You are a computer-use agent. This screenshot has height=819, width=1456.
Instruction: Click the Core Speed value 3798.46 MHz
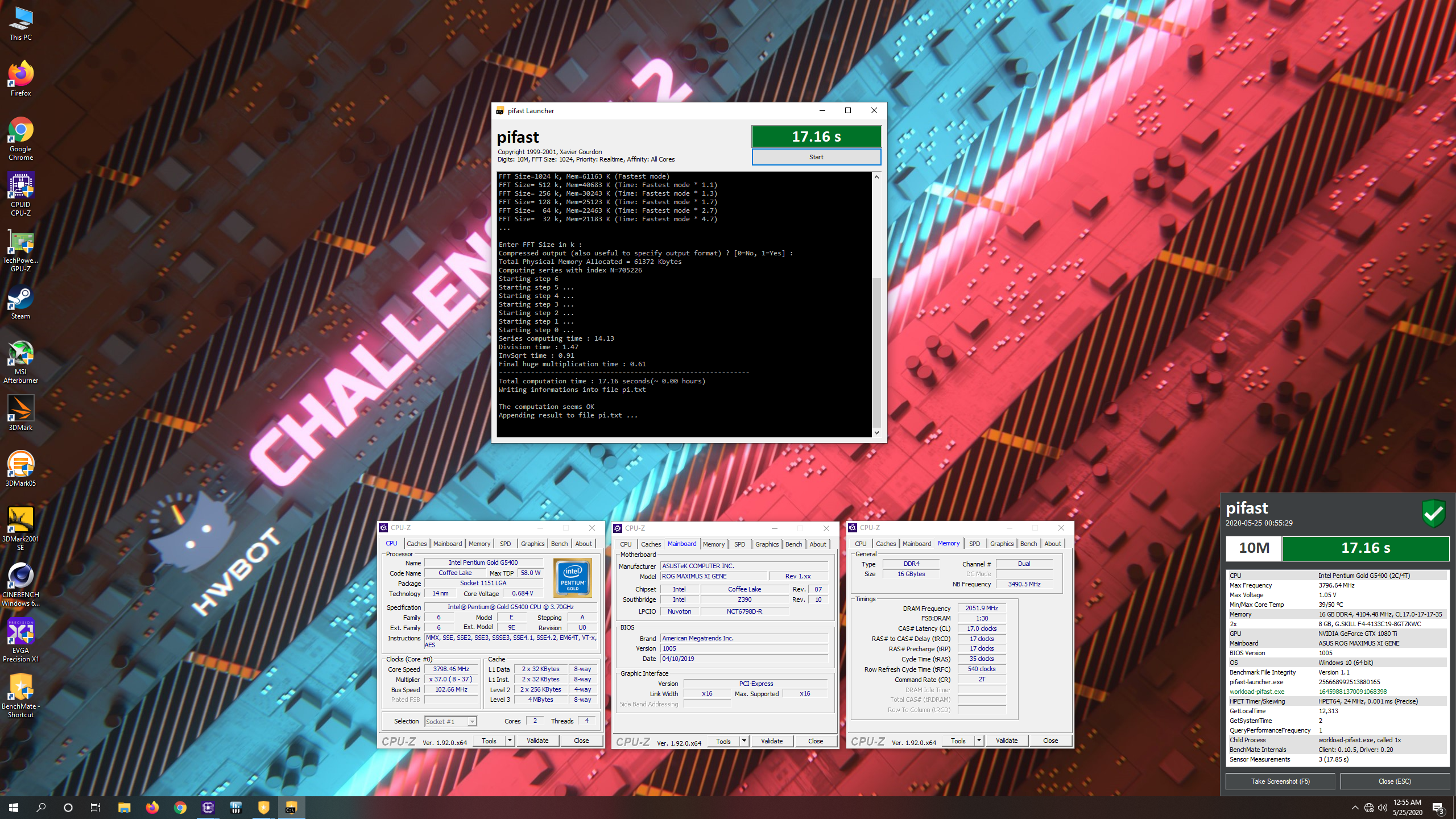coord(451,669)
